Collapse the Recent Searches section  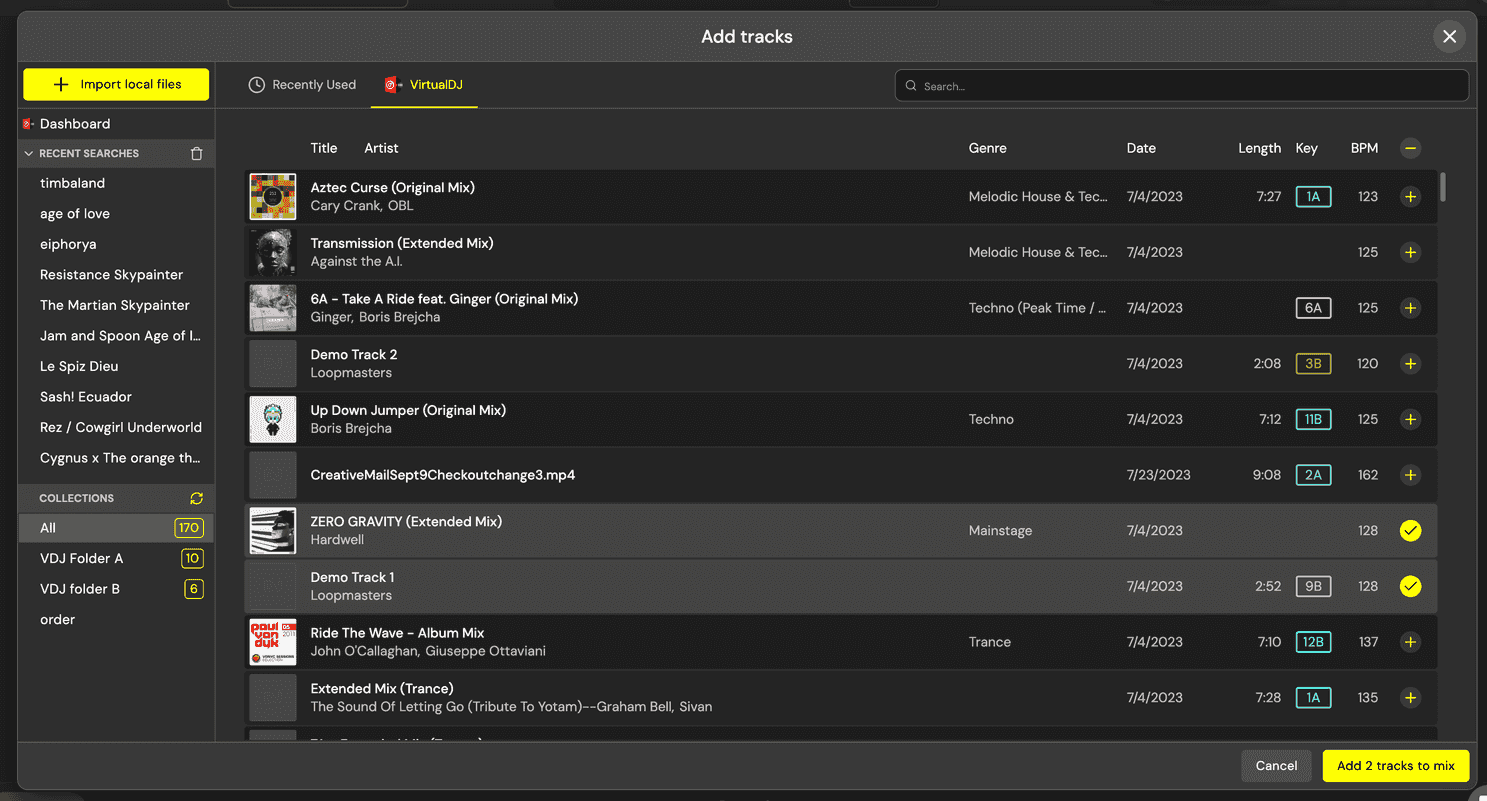(29, 154)
